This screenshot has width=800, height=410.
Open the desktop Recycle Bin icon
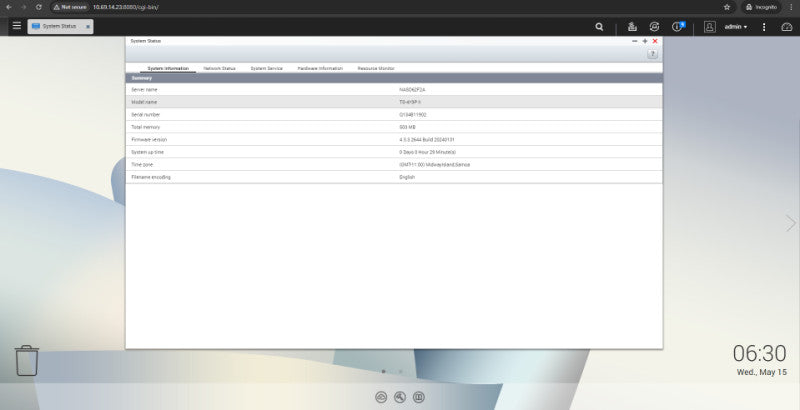coord(27,361)
